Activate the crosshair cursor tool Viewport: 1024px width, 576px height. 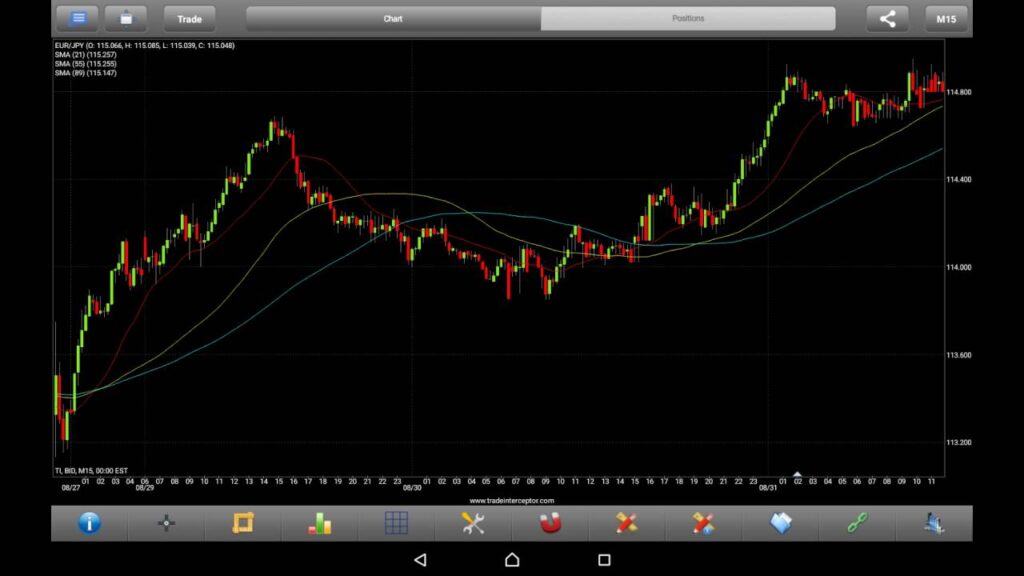pos(166,523)
